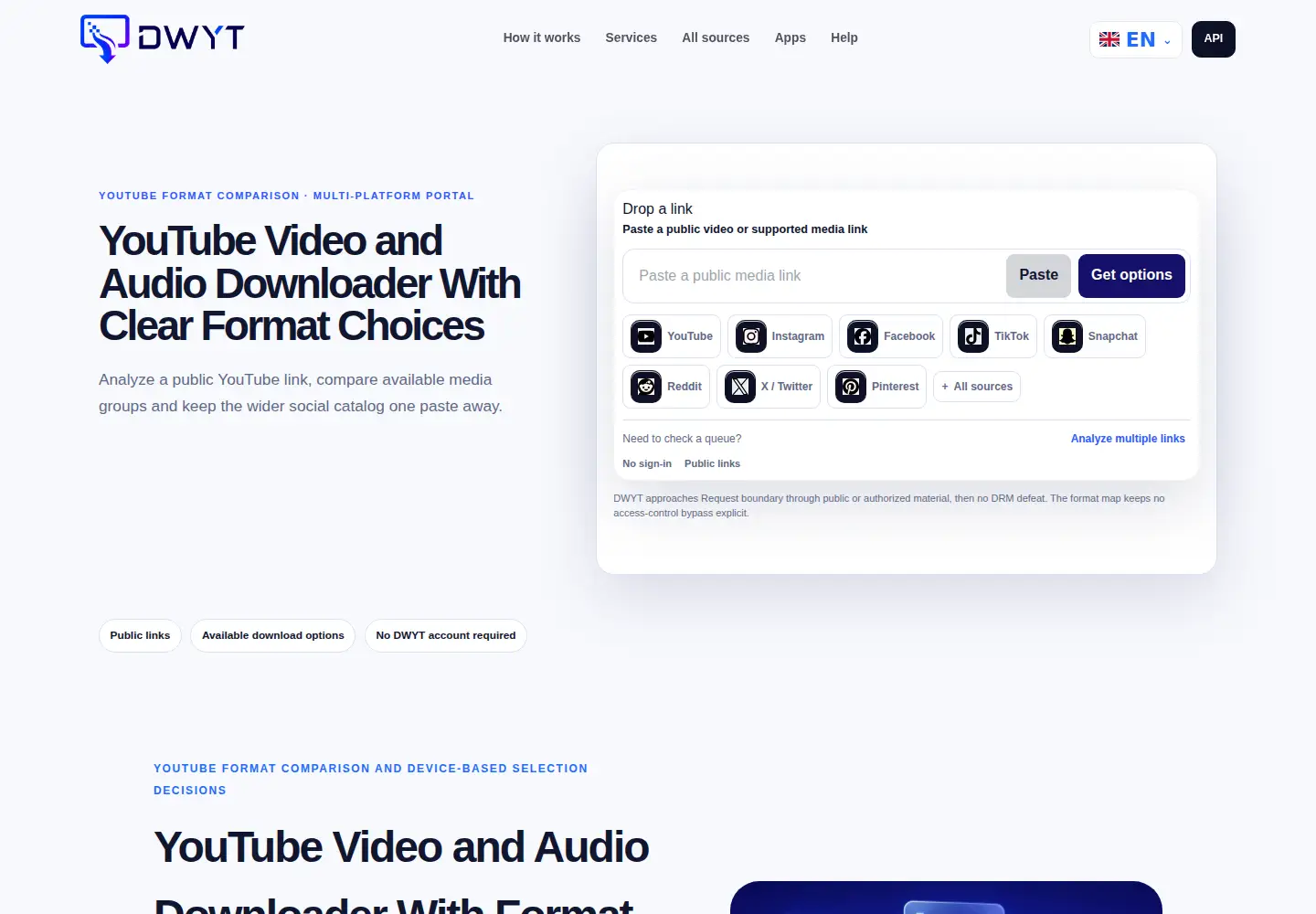Open the Analyze multiple links link

coord(1128,439)
